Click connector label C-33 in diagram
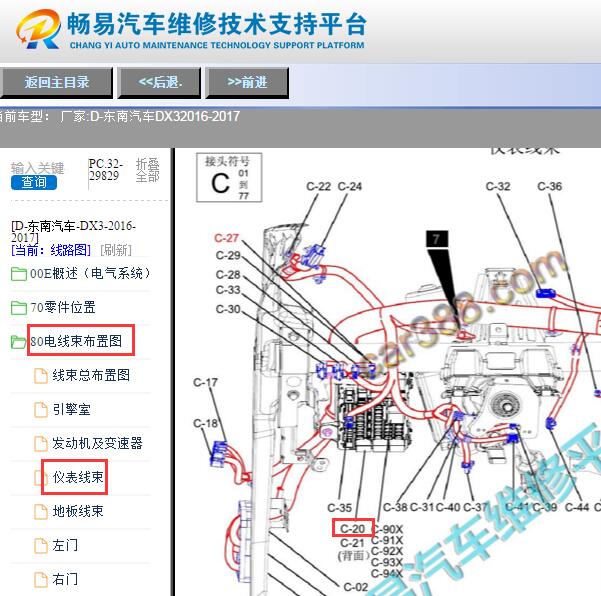601x596 pixels. [x=228, y=290]
